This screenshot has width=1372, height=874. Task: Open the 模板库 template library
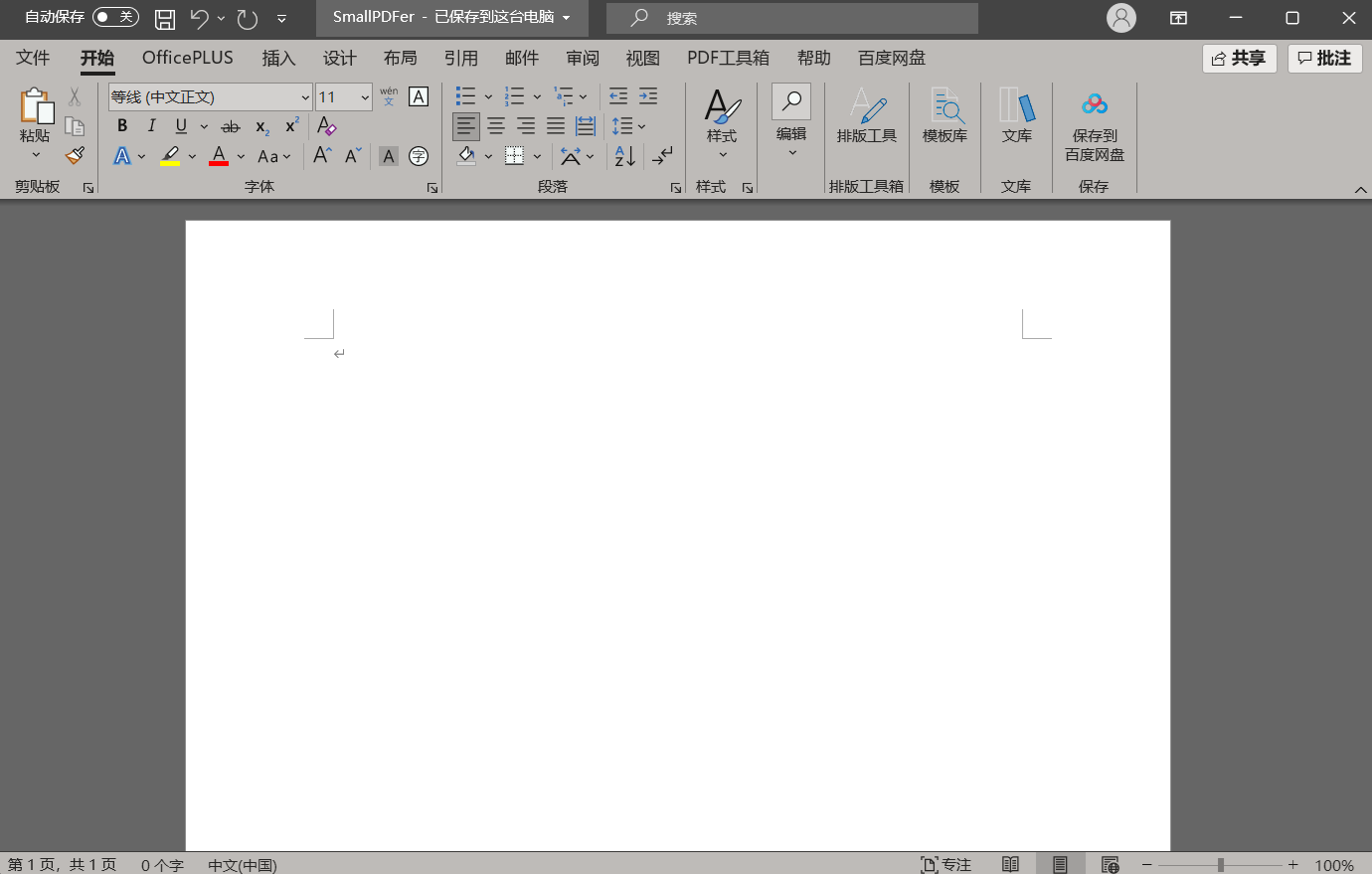944,115
